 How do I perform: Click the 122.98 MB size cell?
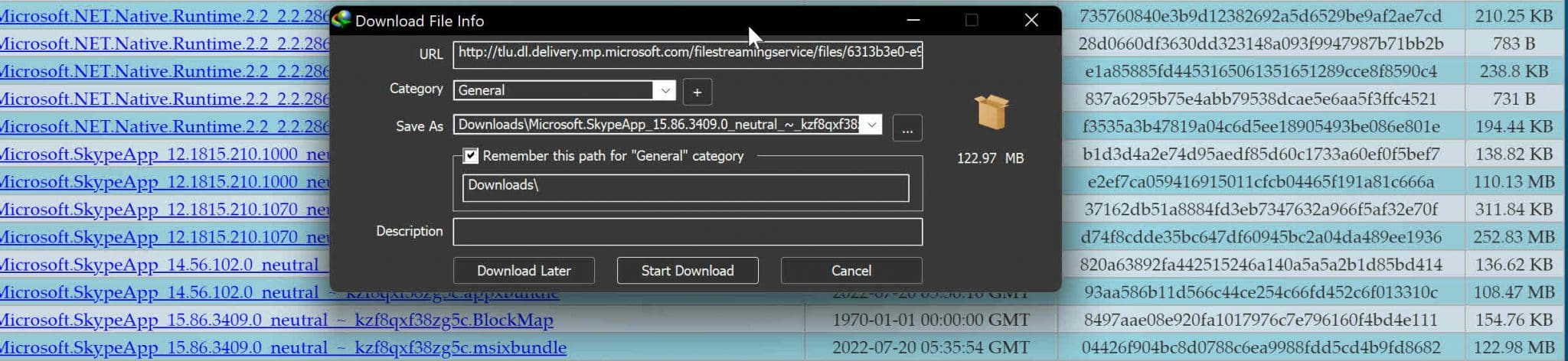coord(1514,348)
